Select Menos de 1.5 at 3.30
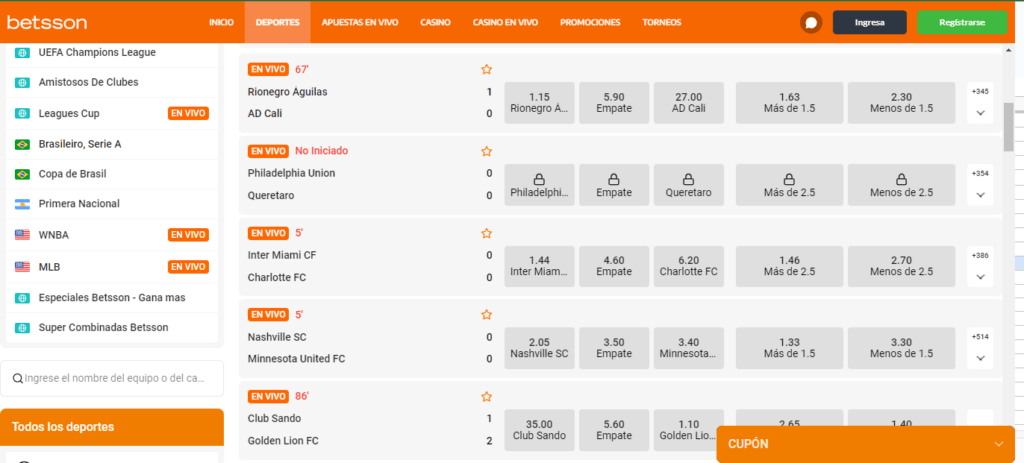This screenshot has width=1024, height=463. pyautogui.click(x=901, y=349)
